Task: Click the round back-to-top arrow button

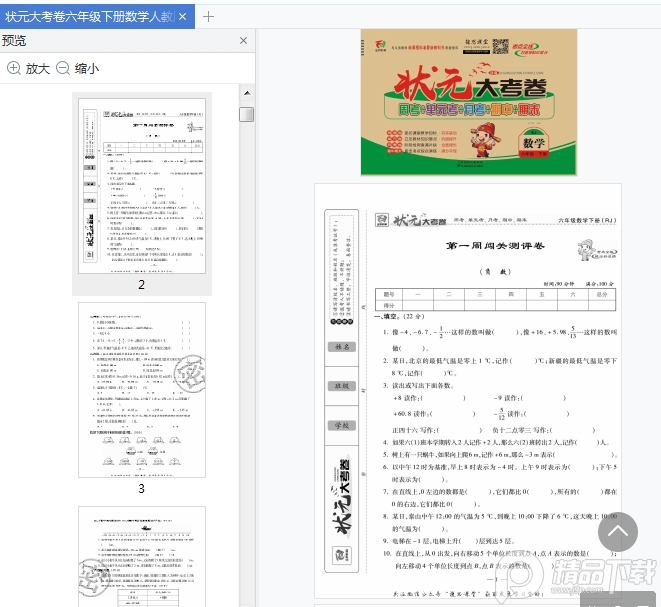Action: pos(618,532)
